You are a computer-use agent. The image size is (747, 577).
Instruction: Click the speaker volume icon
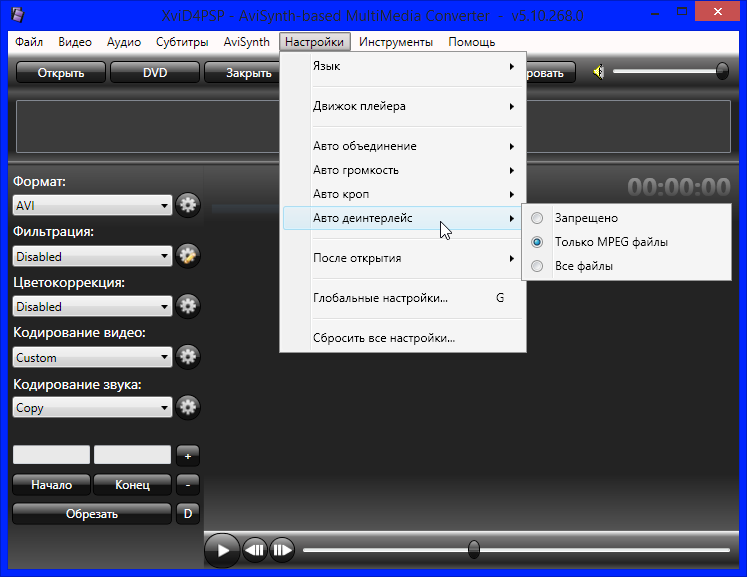click(x=598, y=72)
